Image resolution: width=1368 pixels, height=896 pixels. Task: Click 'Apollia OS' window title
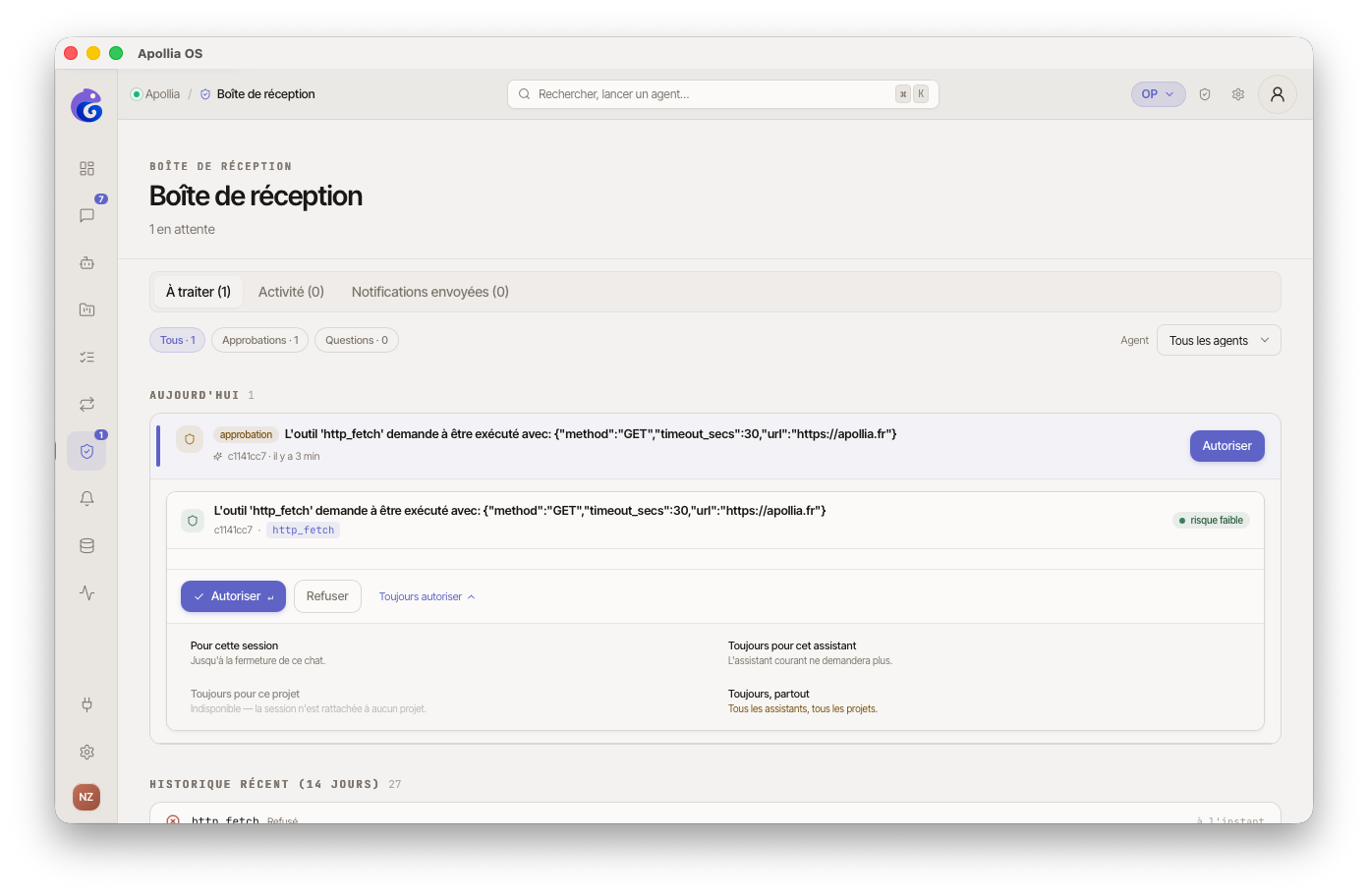(x=170, y=53)
